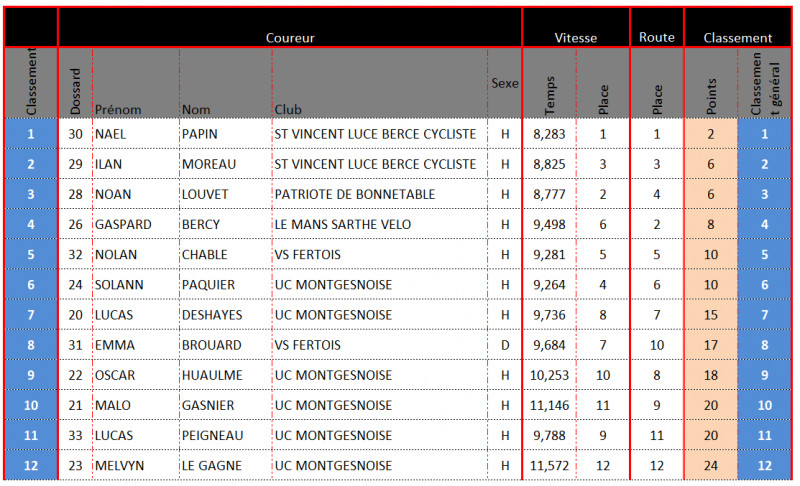Click the 'LE GAGNE' name cell
This screenshot has height=486, width=800.
pos(208,465)
